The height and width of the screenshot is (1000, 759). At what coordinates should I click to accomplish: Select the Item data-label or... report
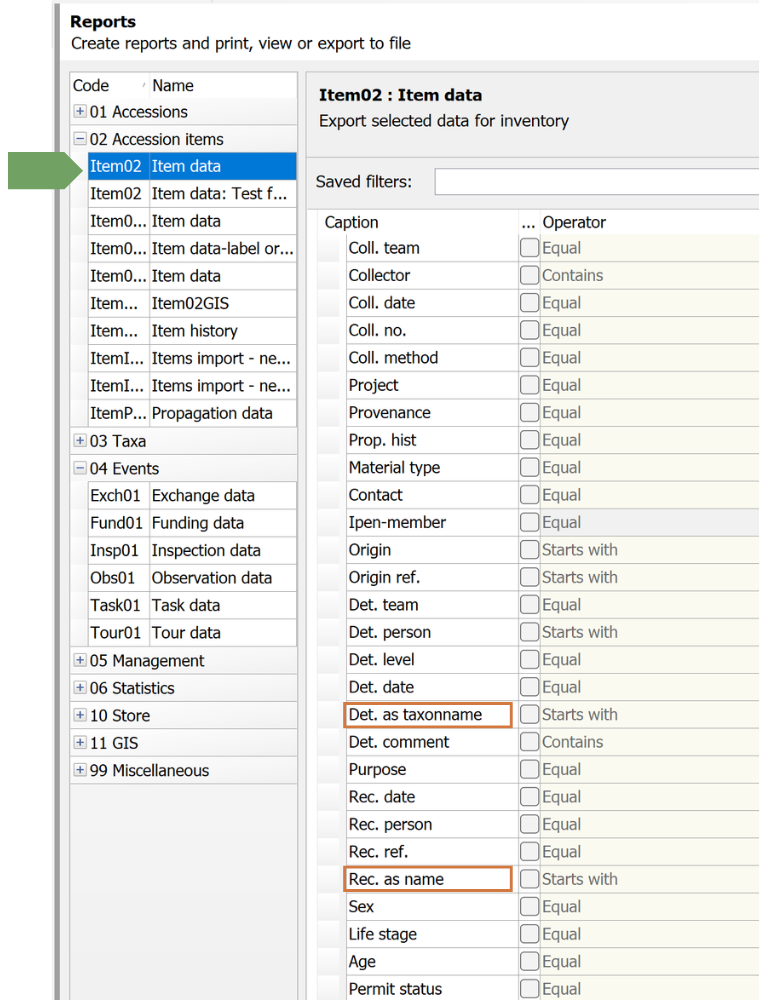192,248
